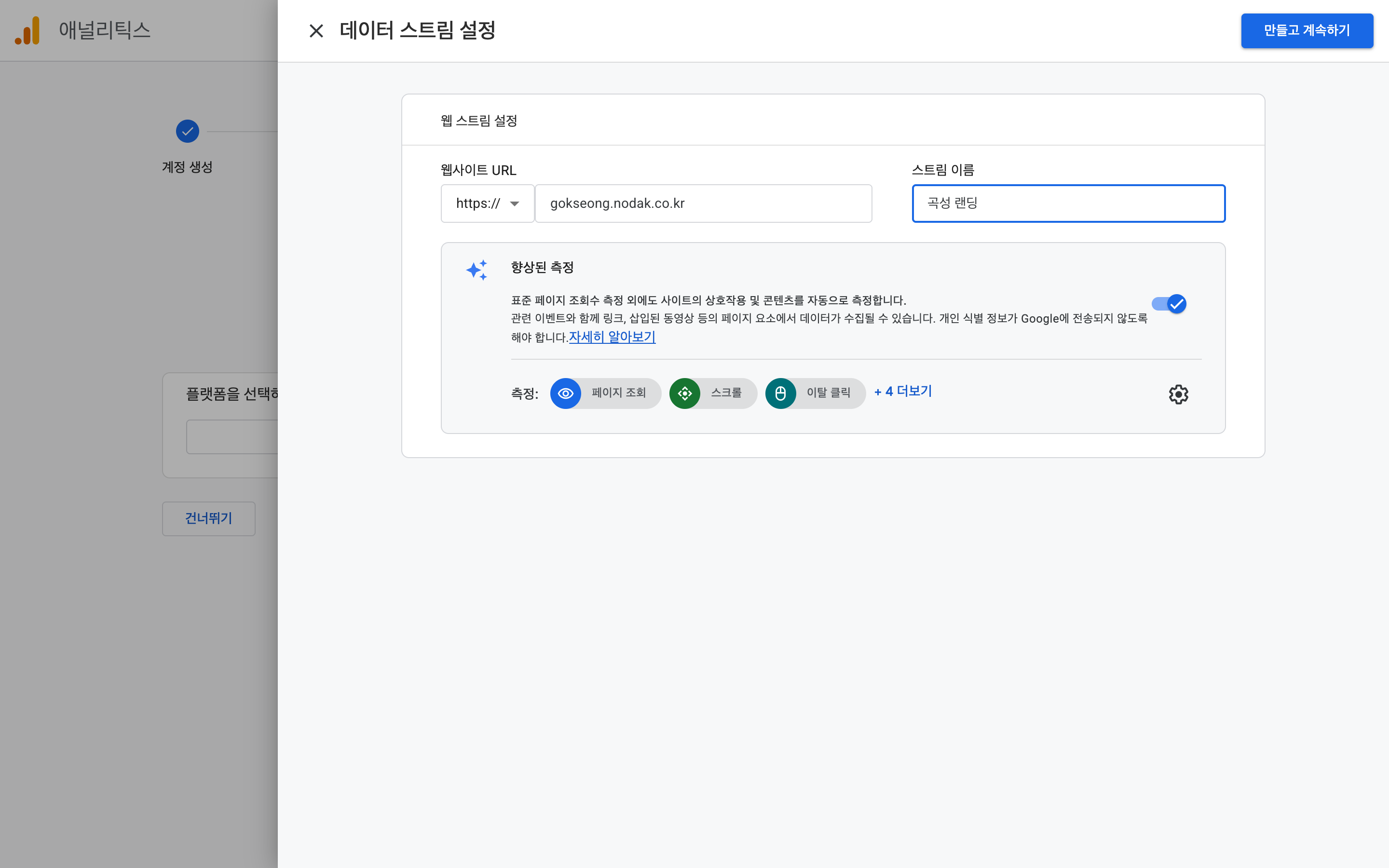Click the 애널리틱스 title text
Screen dimensions: 1389x868
(105, 30)
